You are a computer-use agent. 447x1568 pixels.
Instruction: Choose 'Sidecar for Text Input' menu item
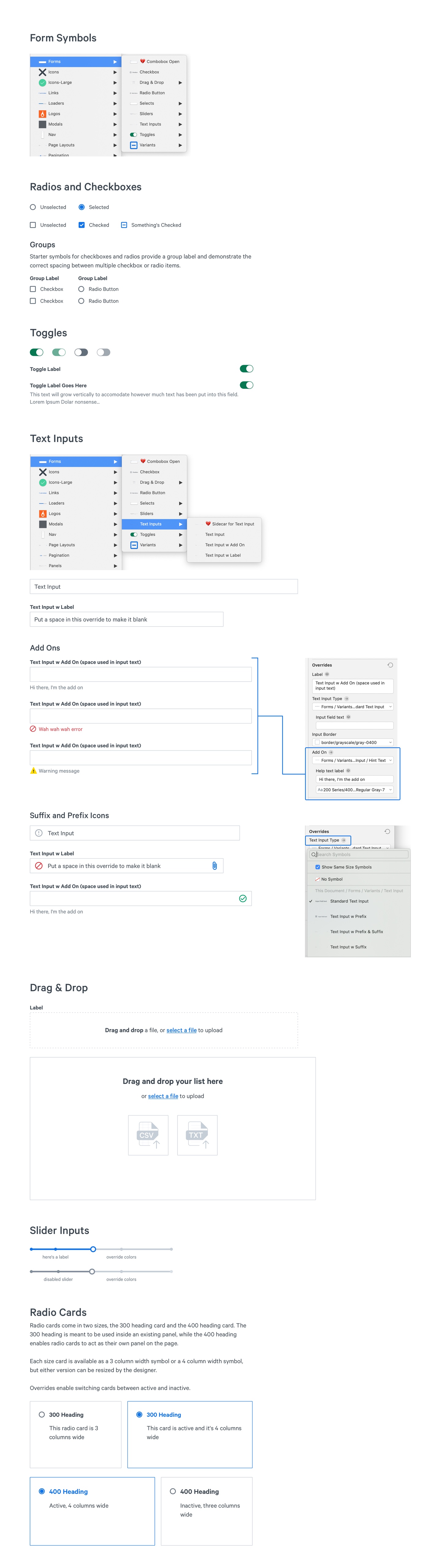233,524
